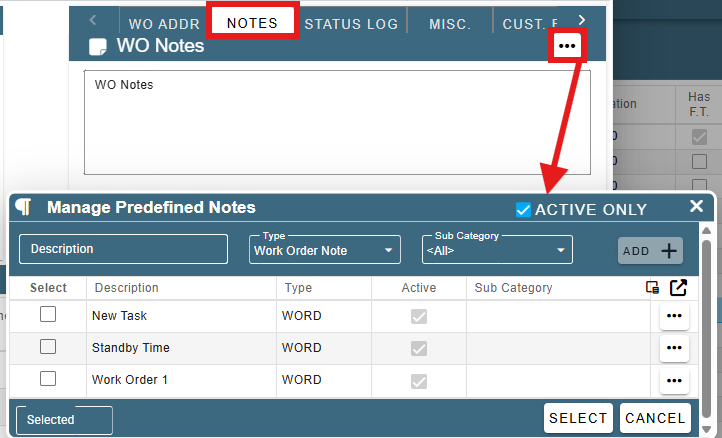Image resolution: width=722 pixels, height=438 pixels.
Task: Open the WO Notes three-dot menu
Action: pos(567,46)
